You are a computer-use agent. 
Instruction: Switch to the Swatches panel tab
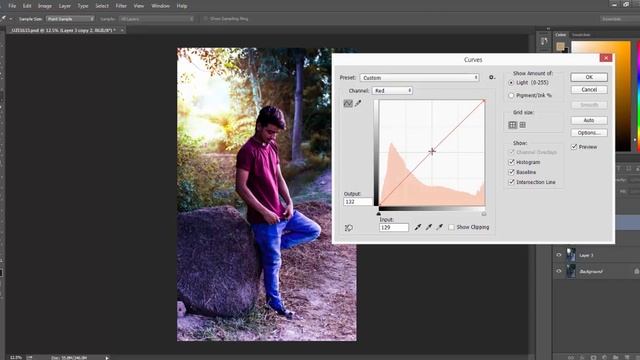click(581, 35)
